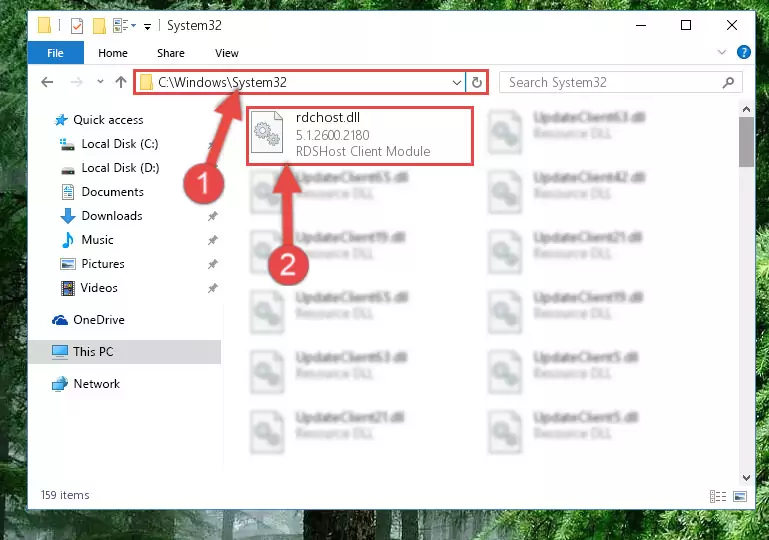Viewport: 769px width, 540px height.
Task: Click the Properties icon in quick access toolbar
Action: [x=77, y=26]
